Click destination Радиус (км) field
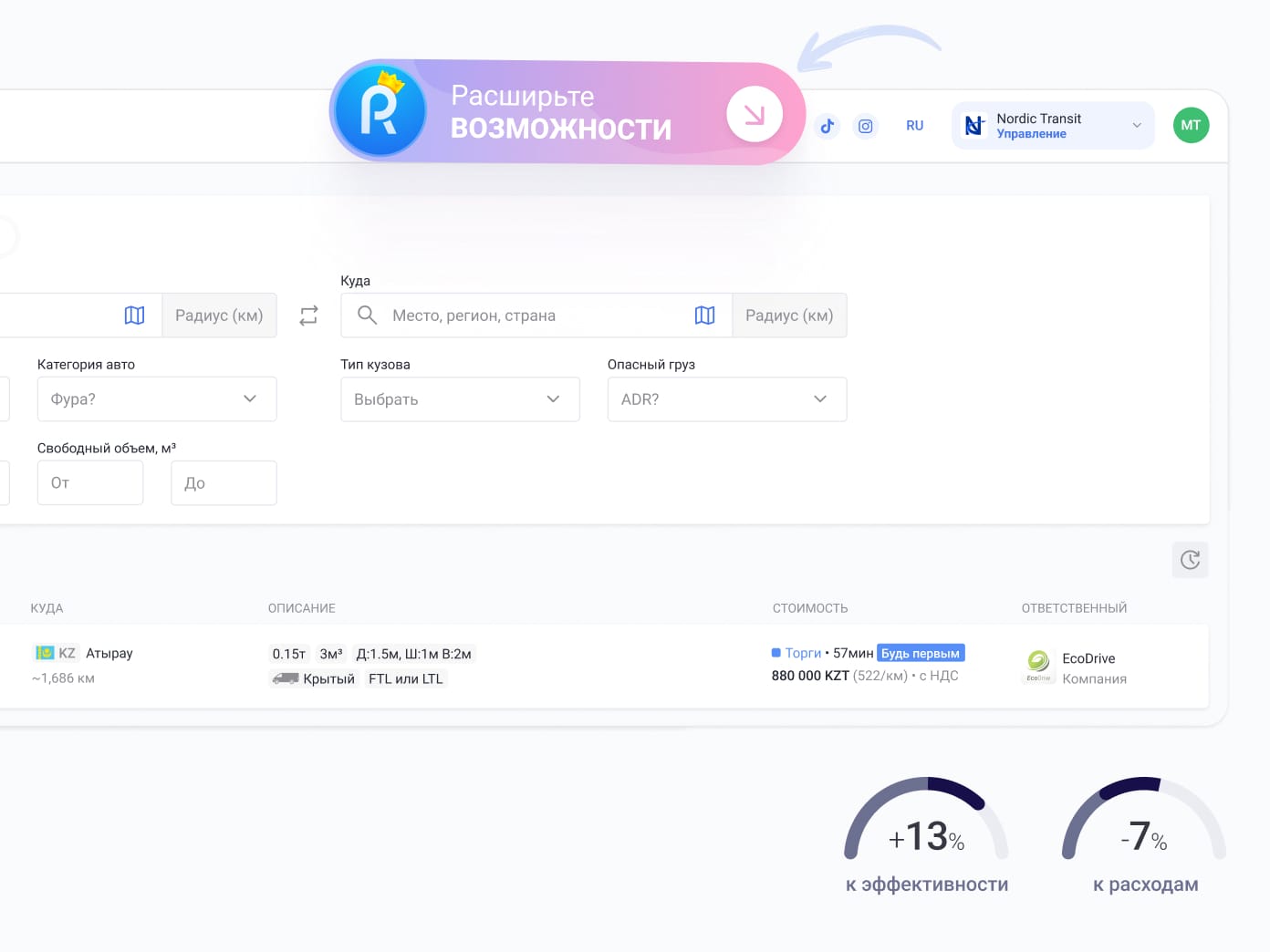Image resolution: width=1270 pixels, height=952 pixels. [x=789, y=316]
